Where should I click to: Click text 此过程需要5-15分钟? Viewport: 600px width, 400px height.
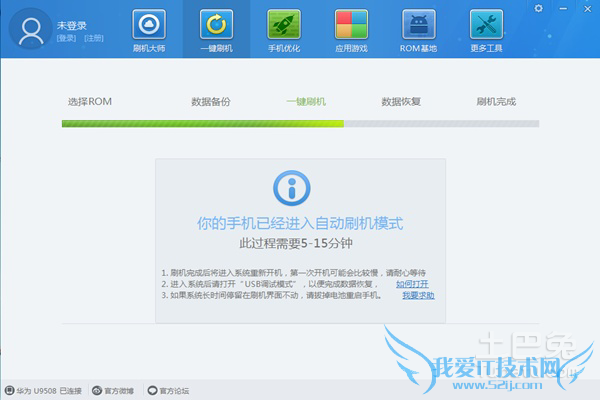[296, 243]
